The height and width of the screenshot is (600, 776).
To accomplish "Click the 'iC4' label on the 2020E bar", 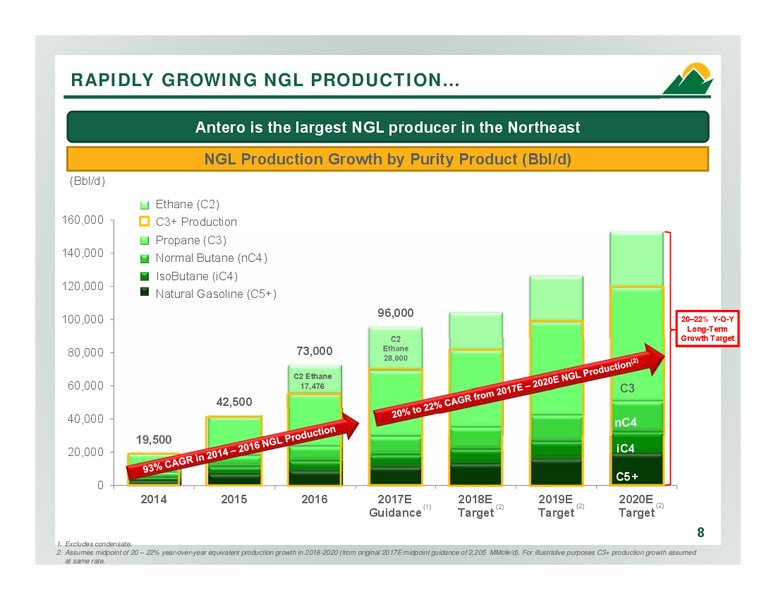I will click(625, 449).
